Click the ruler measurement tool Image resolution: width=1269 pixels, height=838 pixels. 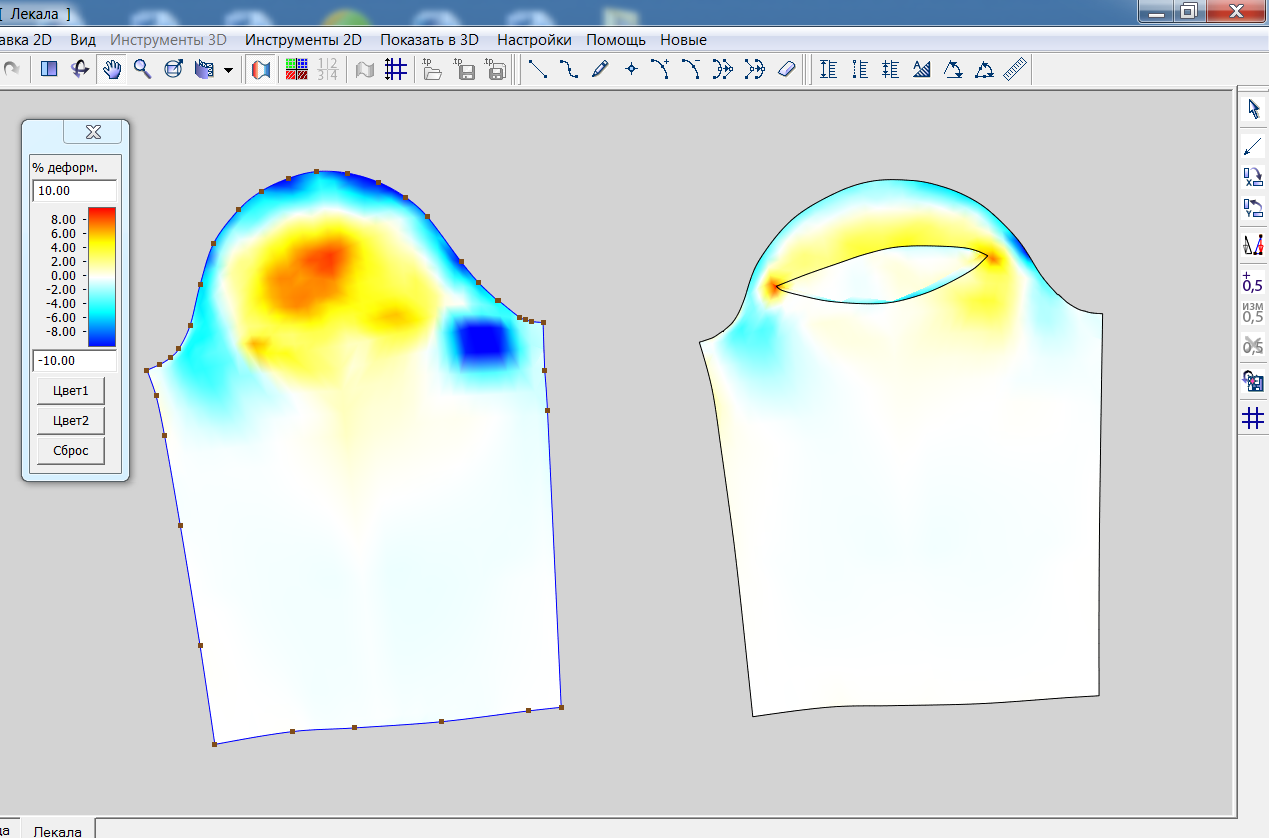1015,69
